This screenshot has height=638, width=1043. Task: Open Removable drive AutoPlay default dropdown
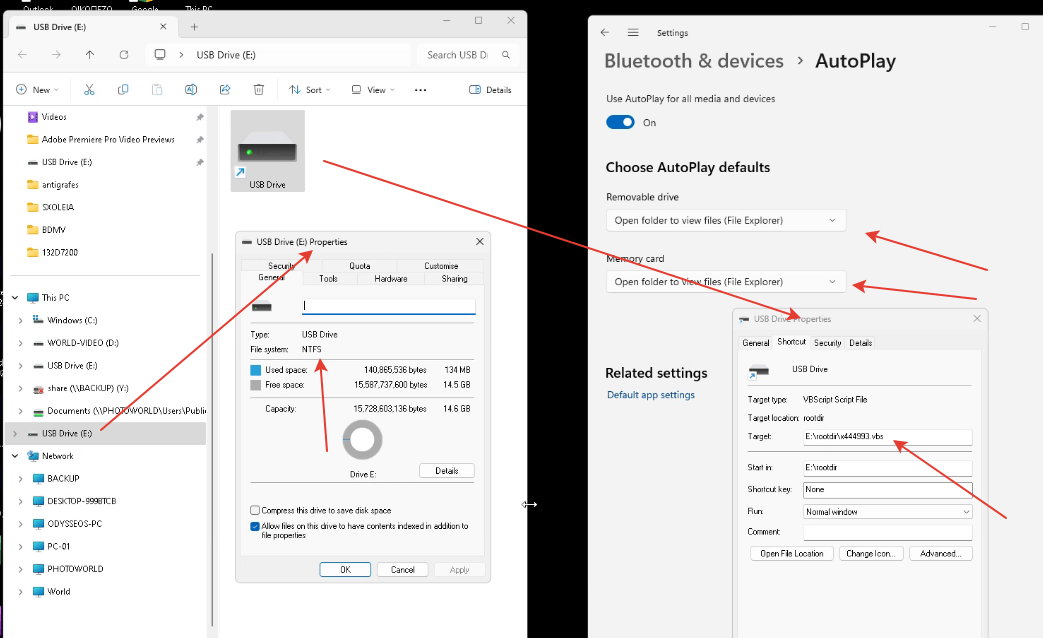pos(726,220)
